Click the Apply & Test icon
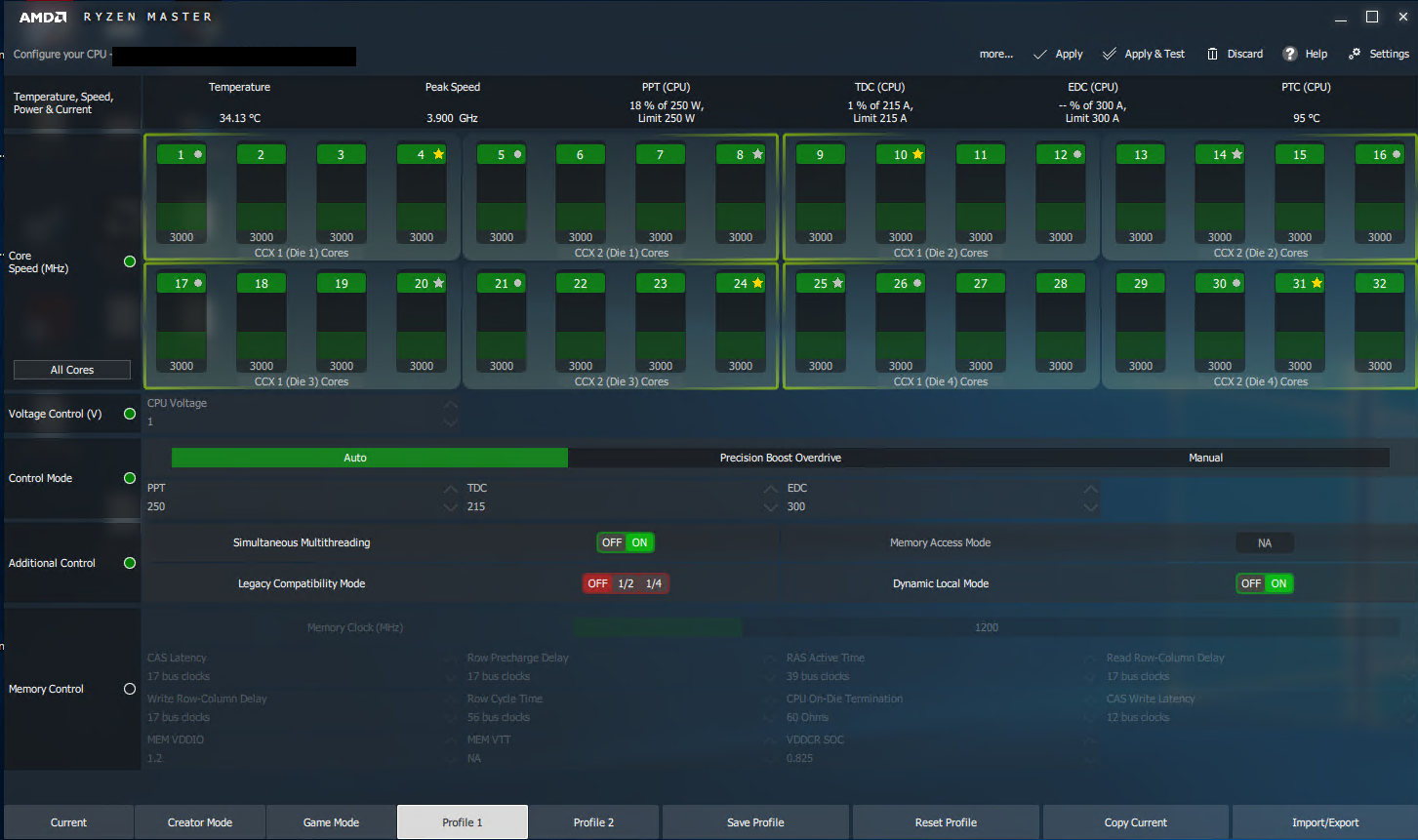The image size is (1418, 840). (x=1110, y=54)
